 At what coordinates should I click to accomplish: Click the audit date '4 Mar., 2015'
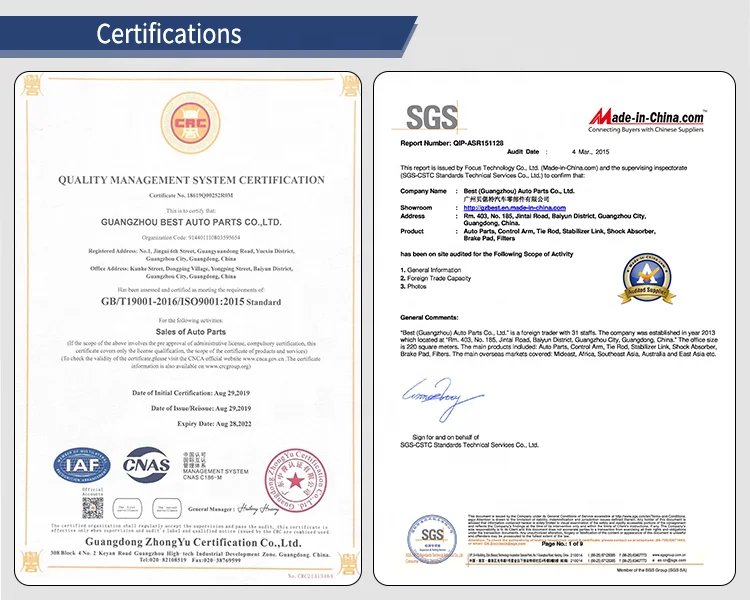coord(590,152)
